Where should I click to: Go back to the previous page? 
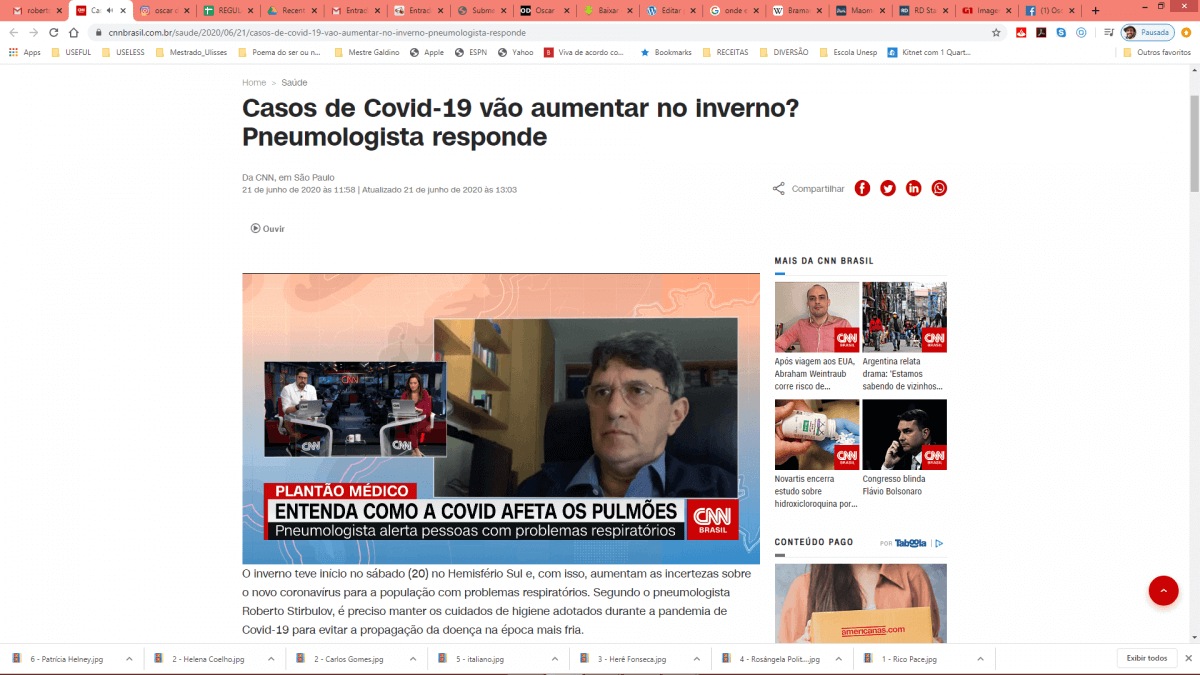[x=13, y=32]
